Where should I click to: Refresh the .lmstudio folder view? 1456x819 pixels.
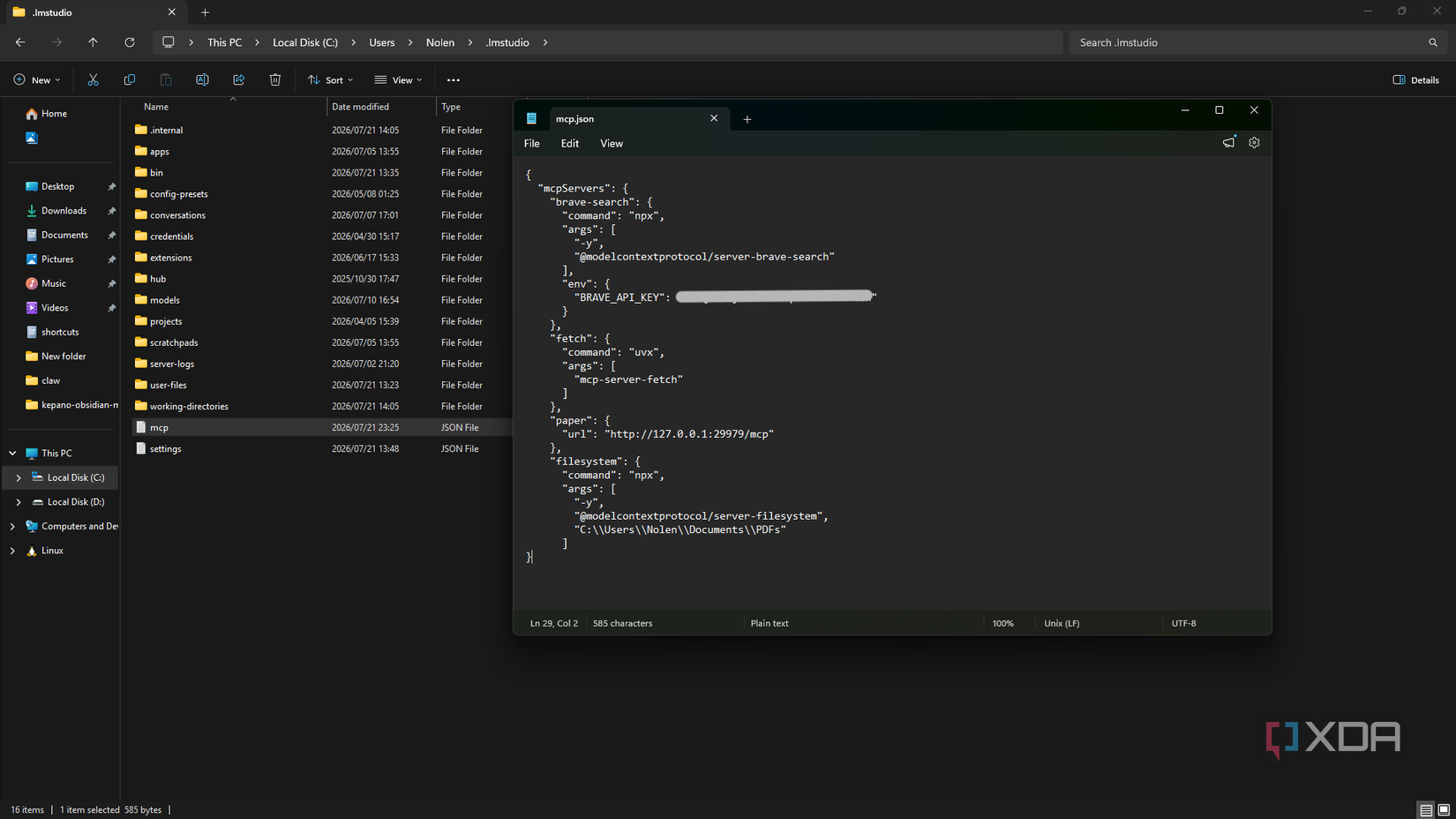[130, 42]
